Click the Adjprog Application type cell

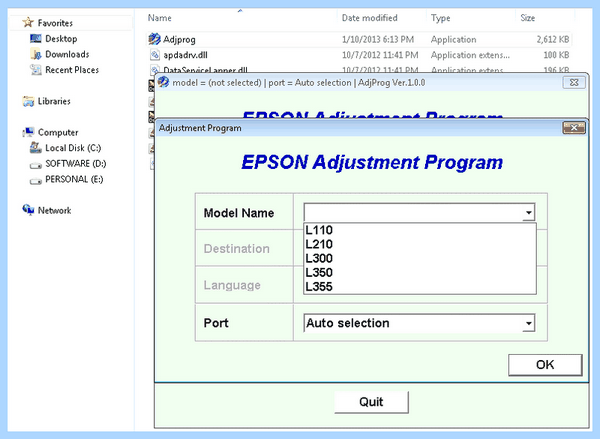click(x=453, y=39)
